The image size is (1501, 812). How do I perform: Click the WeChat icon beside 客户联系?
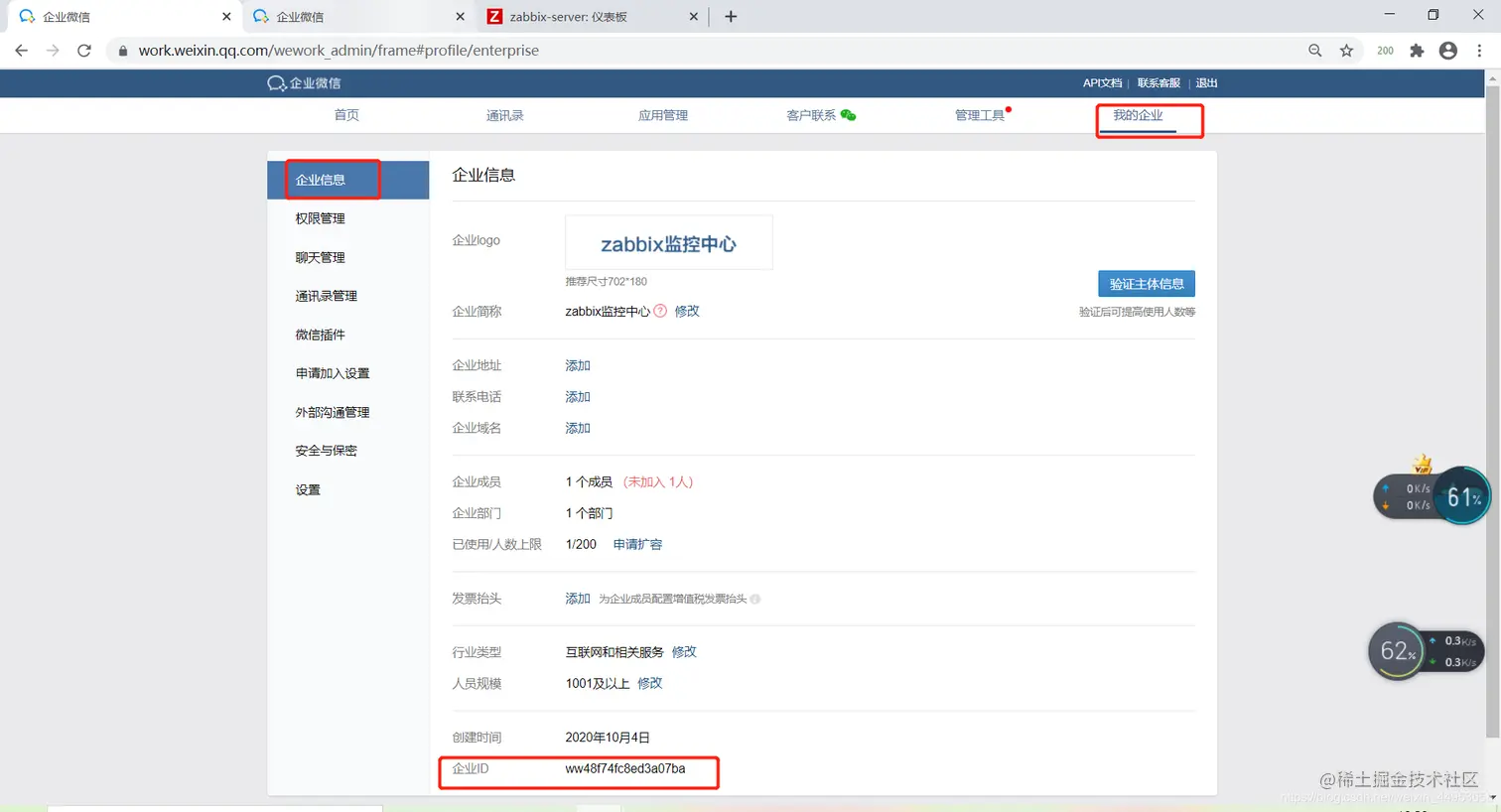point(848,115)
